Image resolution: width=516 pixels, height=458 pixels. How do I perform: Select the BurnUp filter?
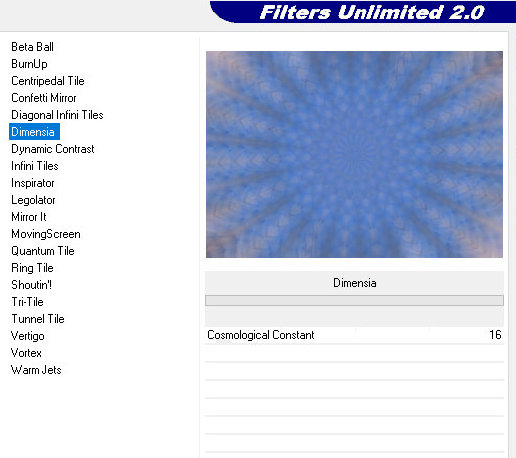(x=29, y=64)
